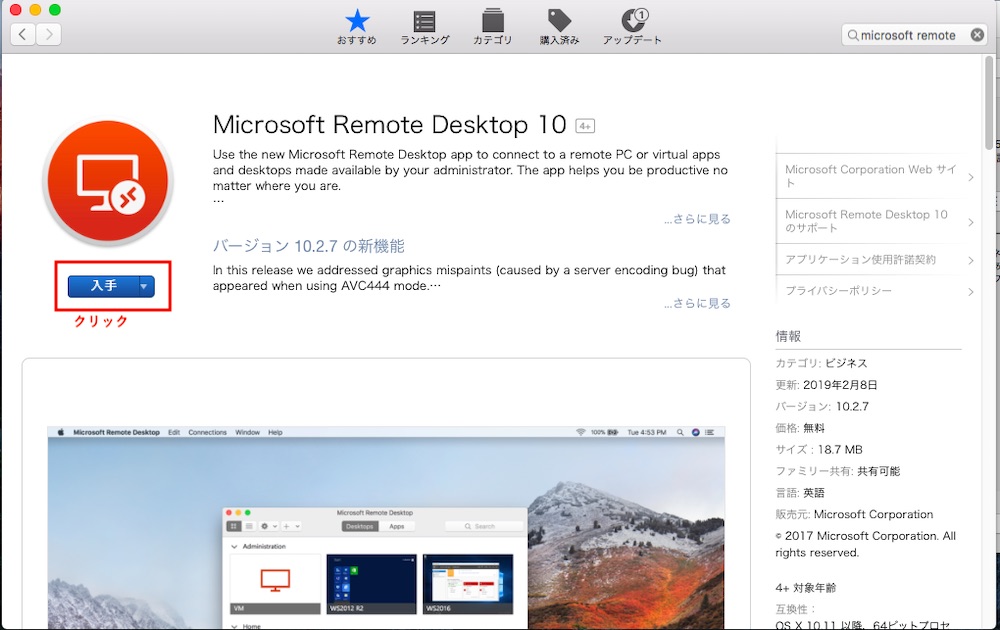The height and width of the screenshot is (630, 1000).
Task: Click the 価格: 無料 line
Action: click(x=800, y=429)
